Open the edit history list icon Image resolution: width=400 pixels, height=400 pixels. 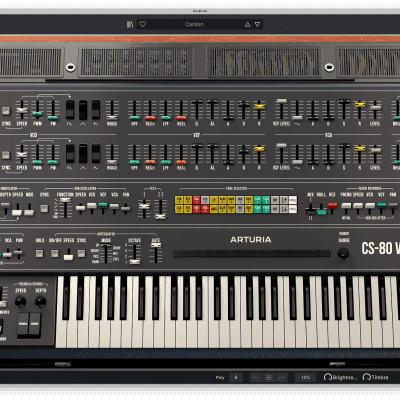[x=269, y=377]
